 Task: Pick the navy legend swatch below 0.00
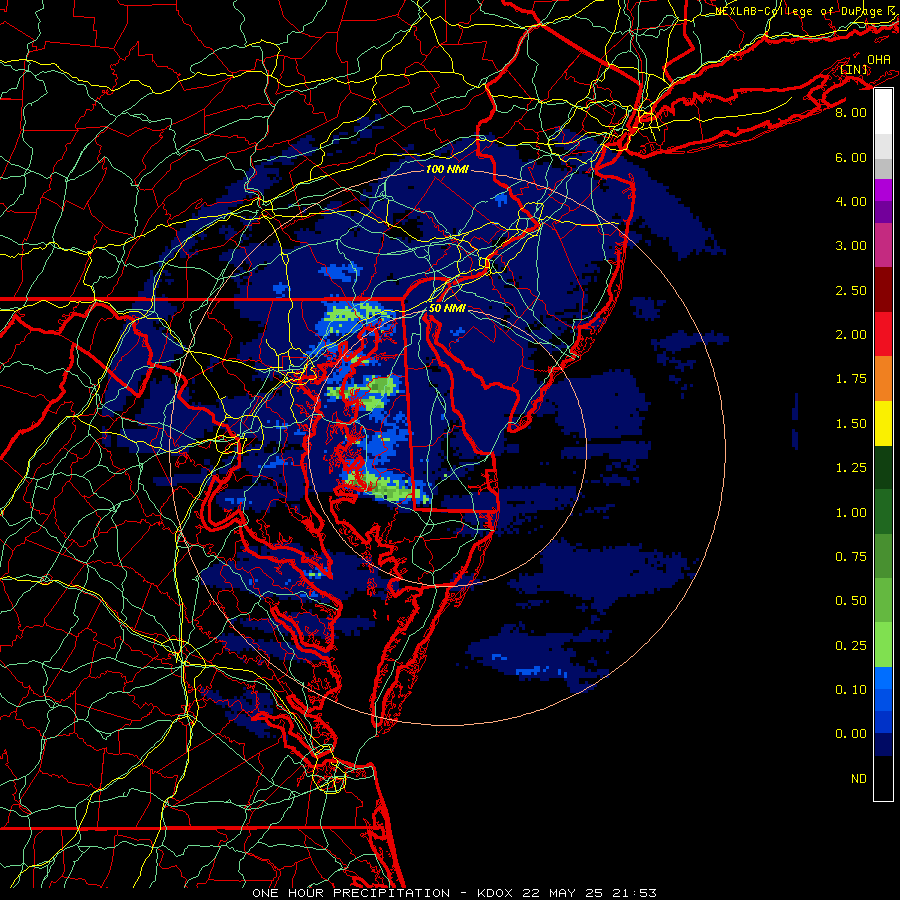point(883,745)
